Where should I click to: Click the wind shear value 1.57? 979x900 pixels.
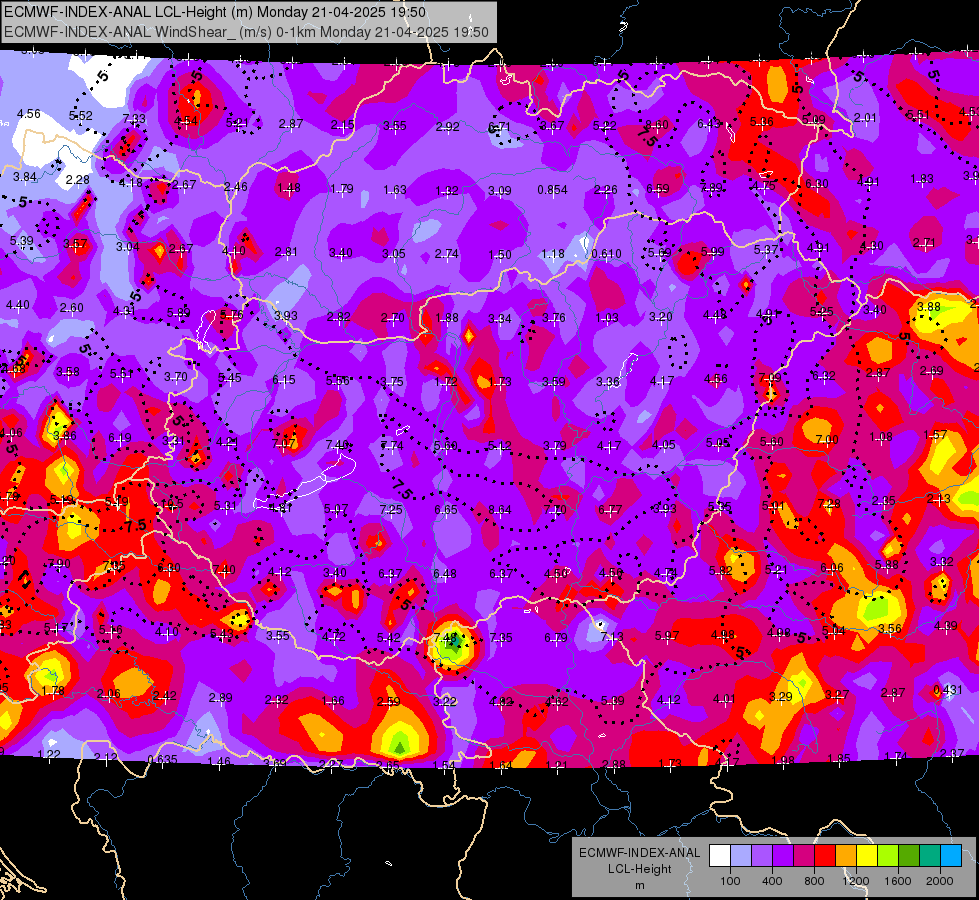coord(935,434)
